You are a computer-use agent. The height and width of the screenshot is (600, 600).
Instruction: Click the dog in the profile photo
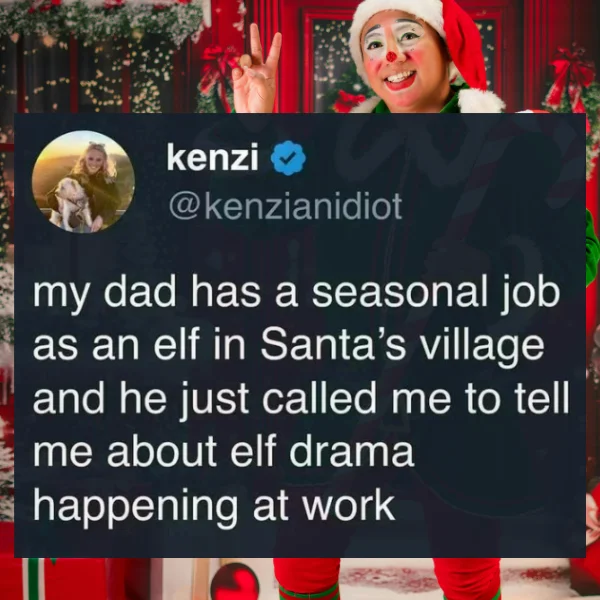coord(70,204)
